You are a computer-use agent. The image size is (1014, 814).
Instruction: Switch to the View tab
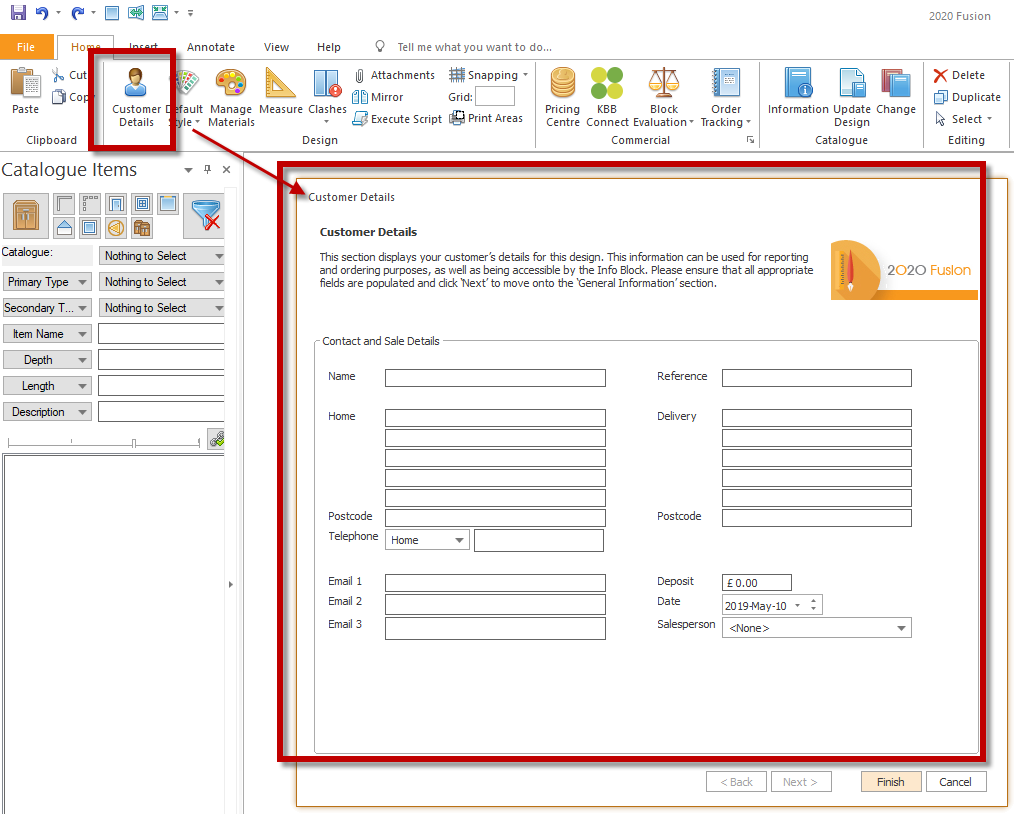276,47
